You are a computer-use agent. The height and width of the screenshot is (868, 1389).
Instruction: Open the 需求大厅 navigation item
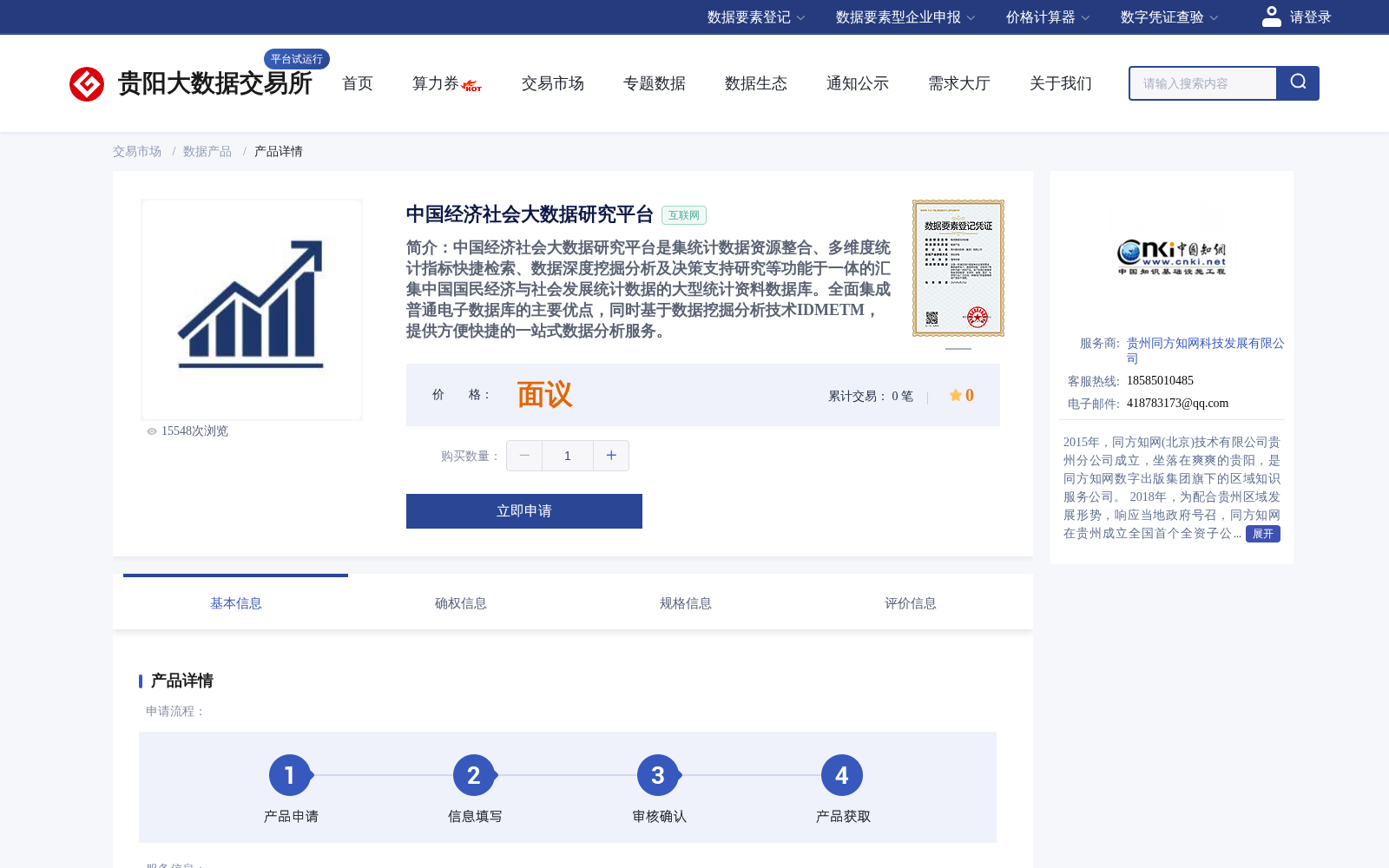coord(959,83)
